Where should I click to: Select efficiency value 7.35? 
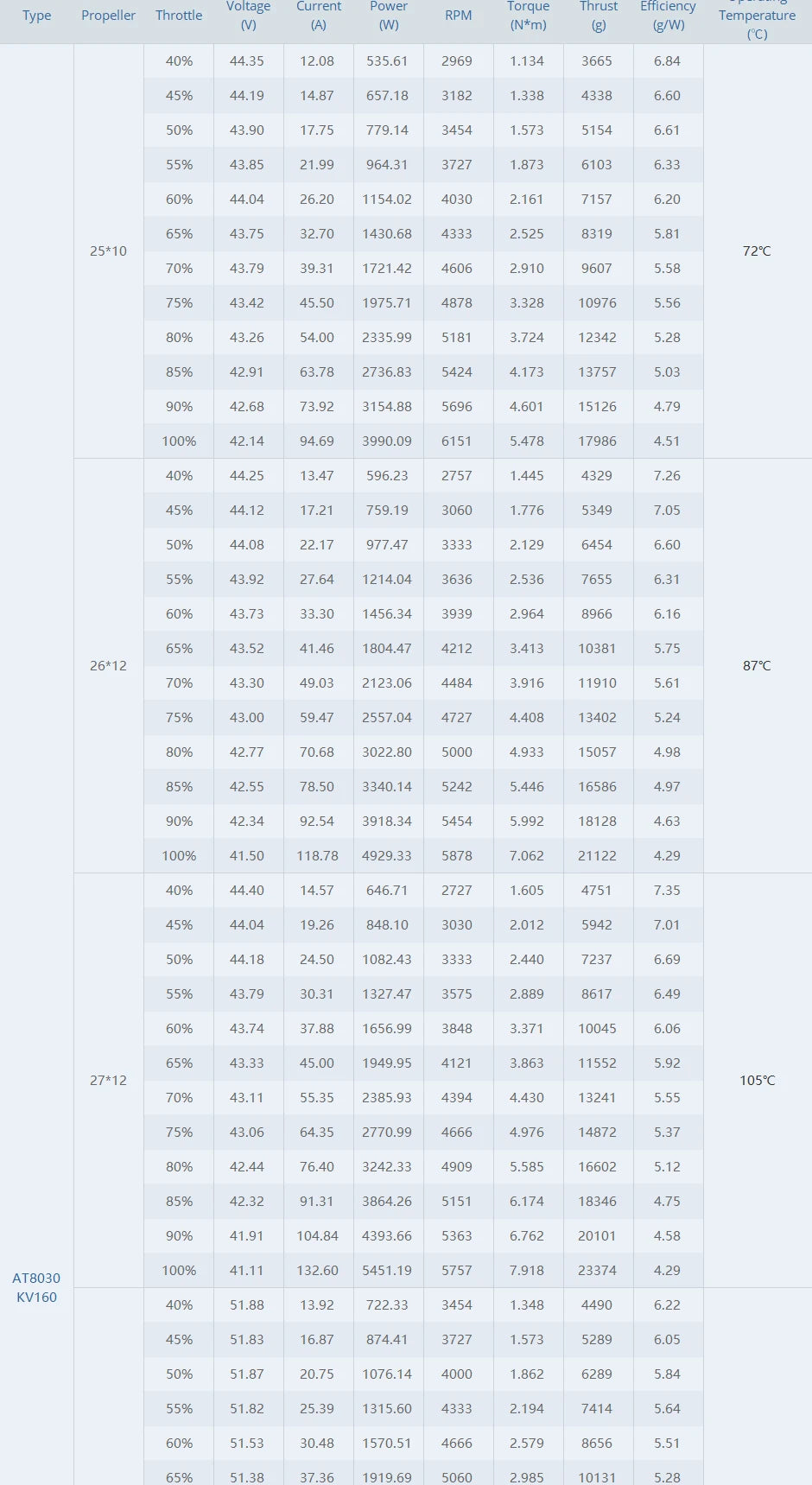(x=667, y=891)
